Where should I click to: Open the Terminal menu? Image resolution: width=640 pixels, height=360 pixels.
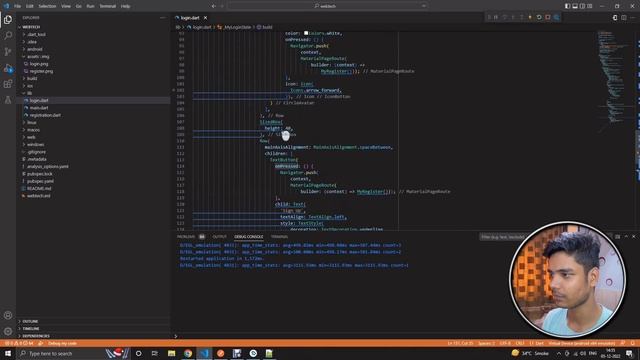[108, 6]
